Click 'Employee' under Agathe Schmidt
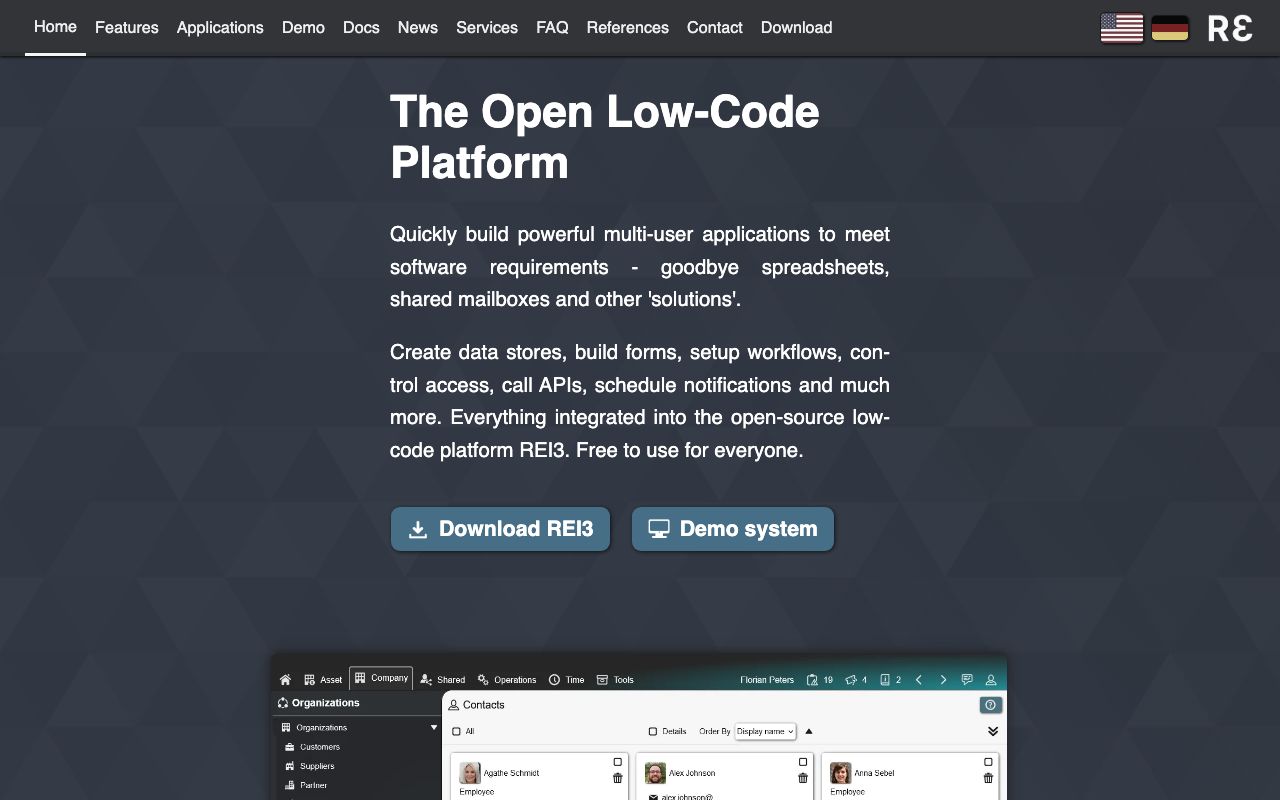 [x=477, y=792]
